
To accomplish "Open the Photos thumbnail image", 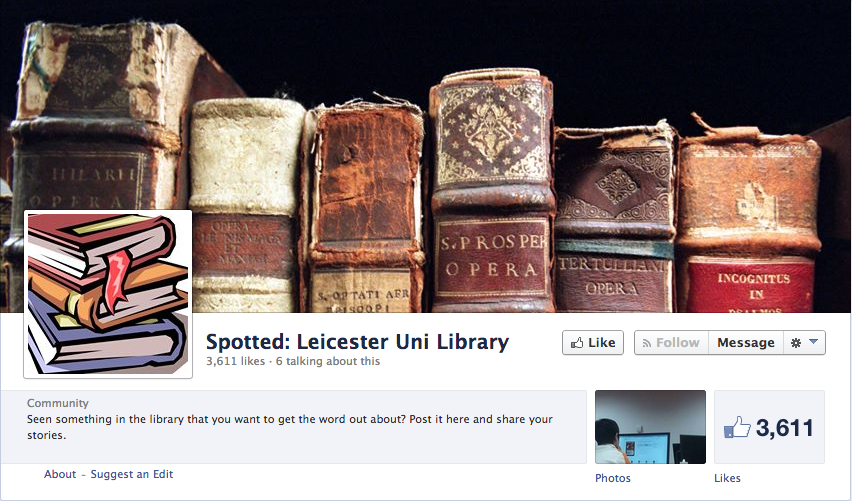I will [x=650, y=427].
